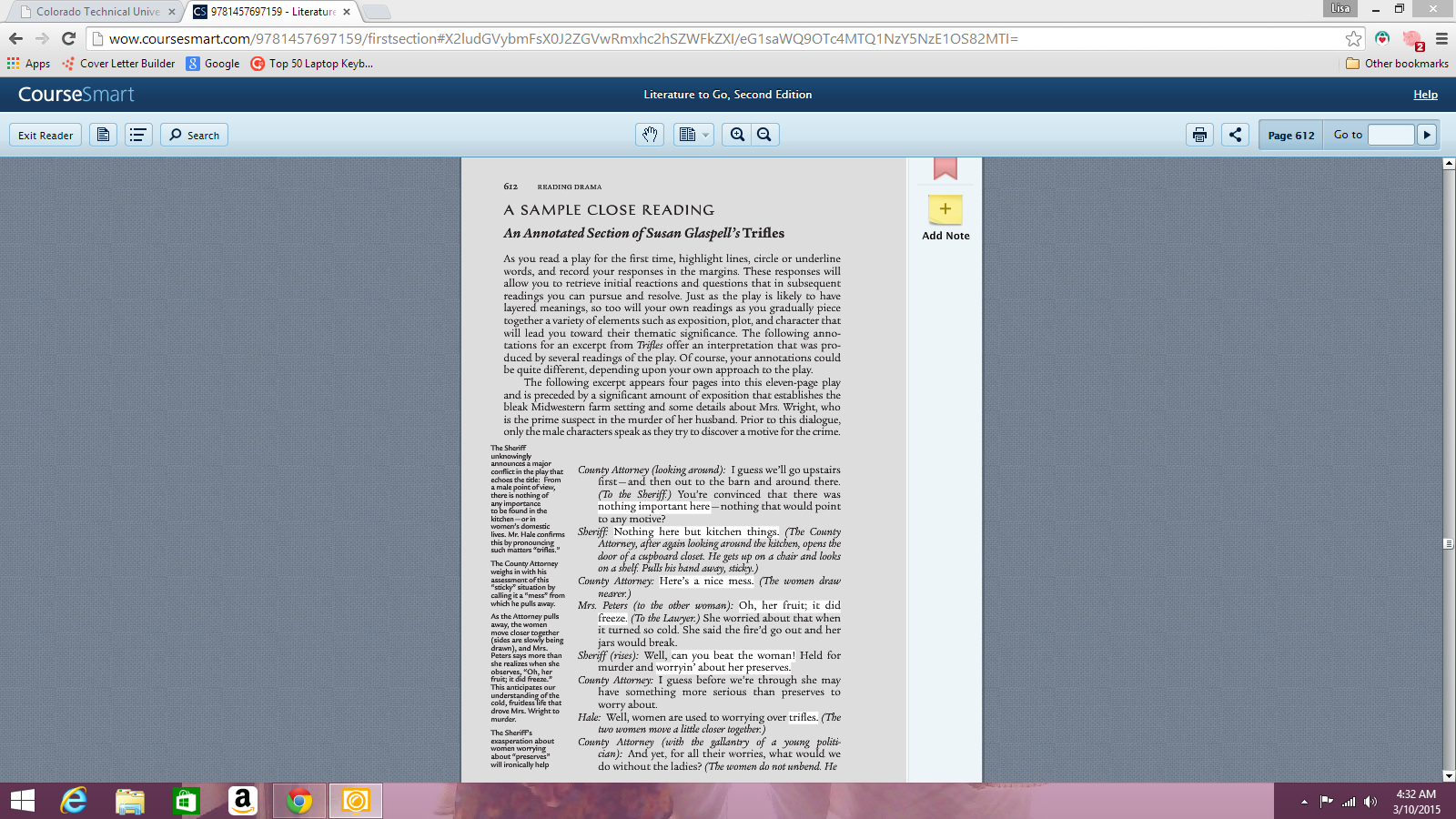
Task: Open the Search button
Action: (x=194, y=135)
